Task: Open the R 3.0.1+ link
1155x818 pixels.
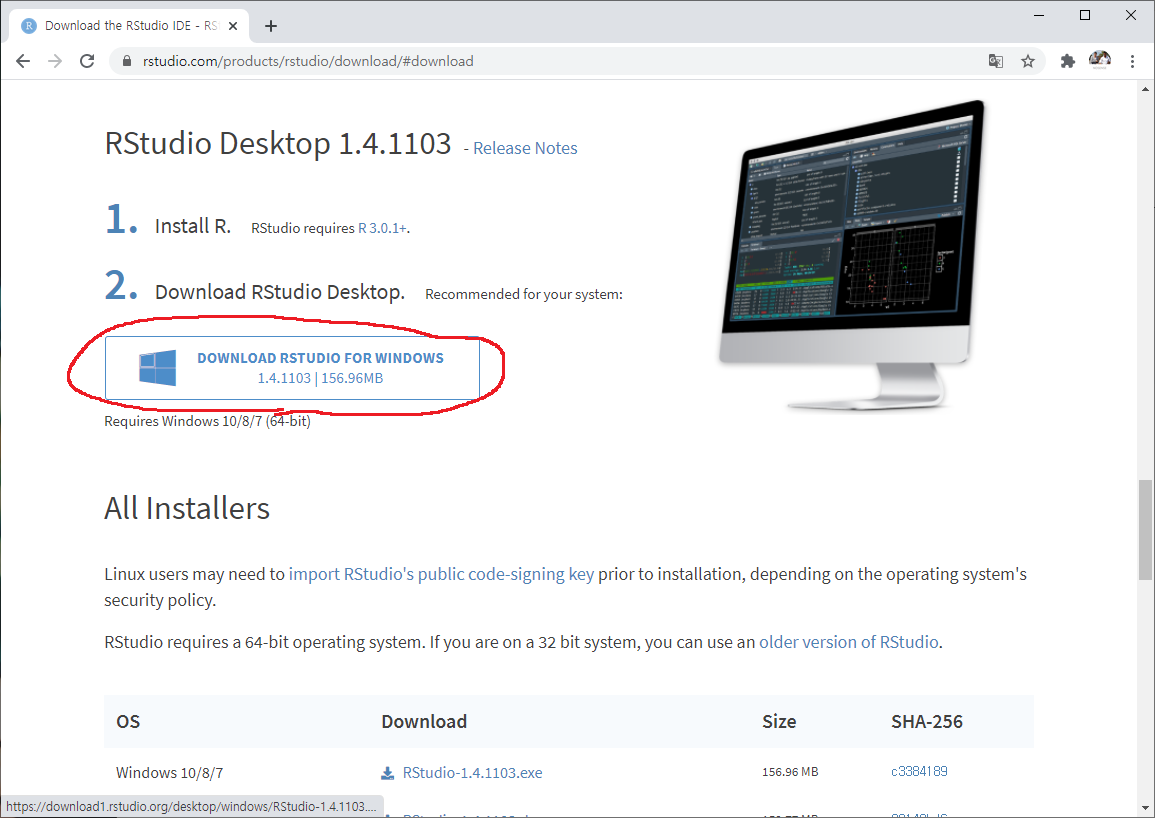Action: click(382, 228)
